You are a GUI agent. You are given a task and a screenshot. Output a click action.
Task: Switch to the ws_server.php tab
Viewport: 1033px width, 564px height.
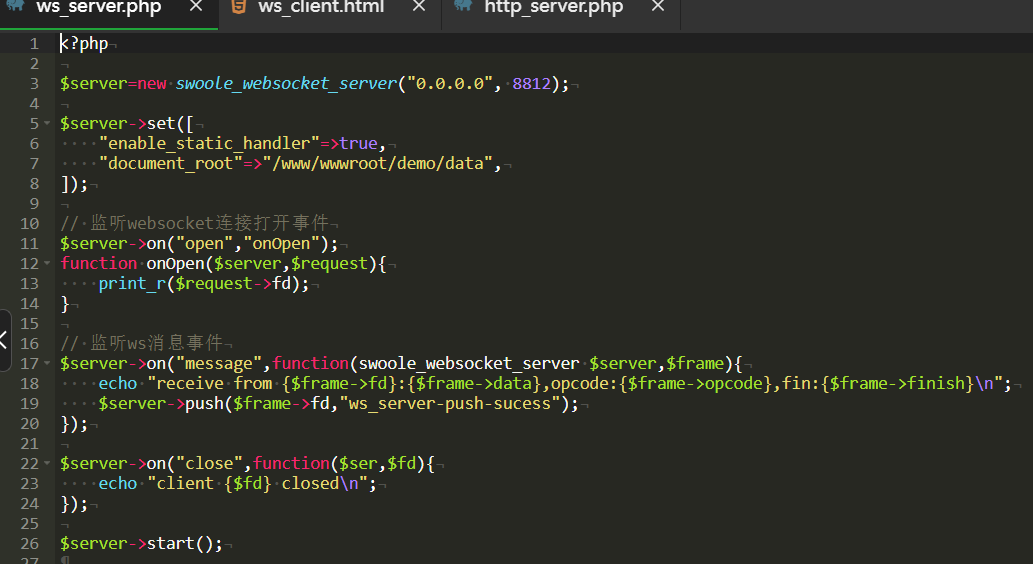[99, 8]
